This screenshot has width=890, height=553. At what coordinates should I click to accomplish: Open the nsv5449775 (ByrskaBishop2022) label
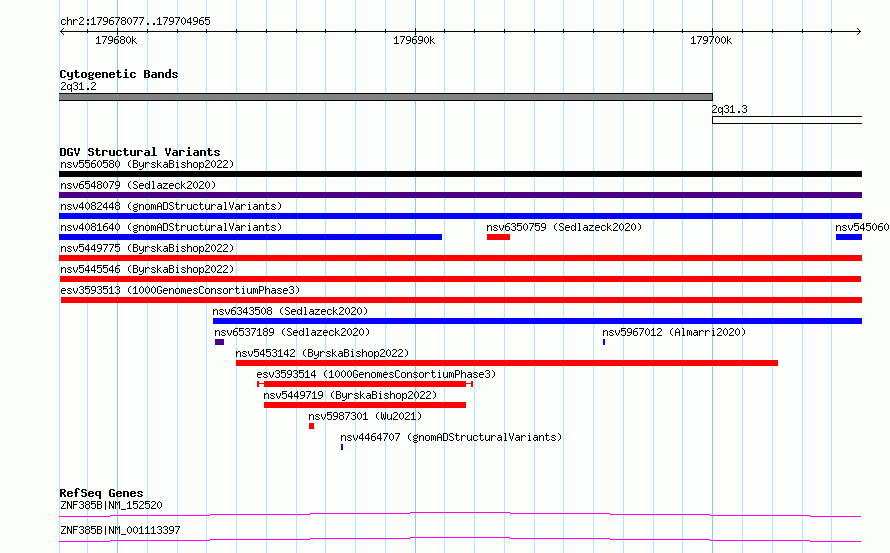pyautogui.click(x=147, y=249)
